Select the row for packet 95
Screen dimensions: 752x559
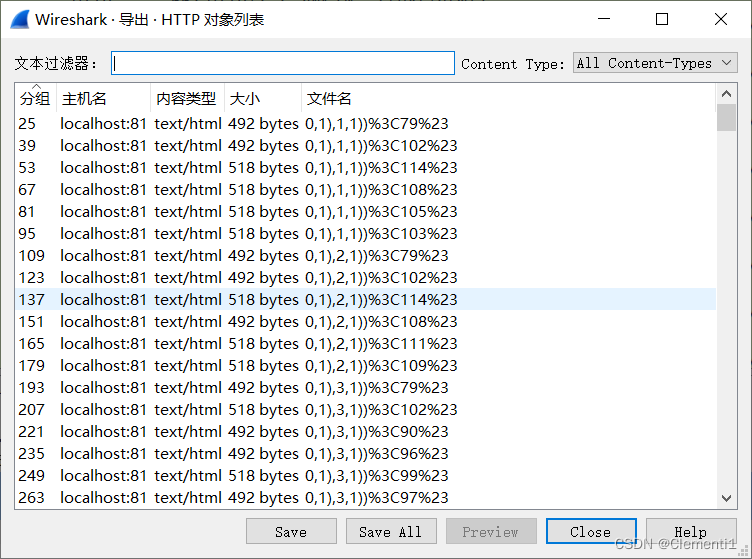tap(365, 234)
